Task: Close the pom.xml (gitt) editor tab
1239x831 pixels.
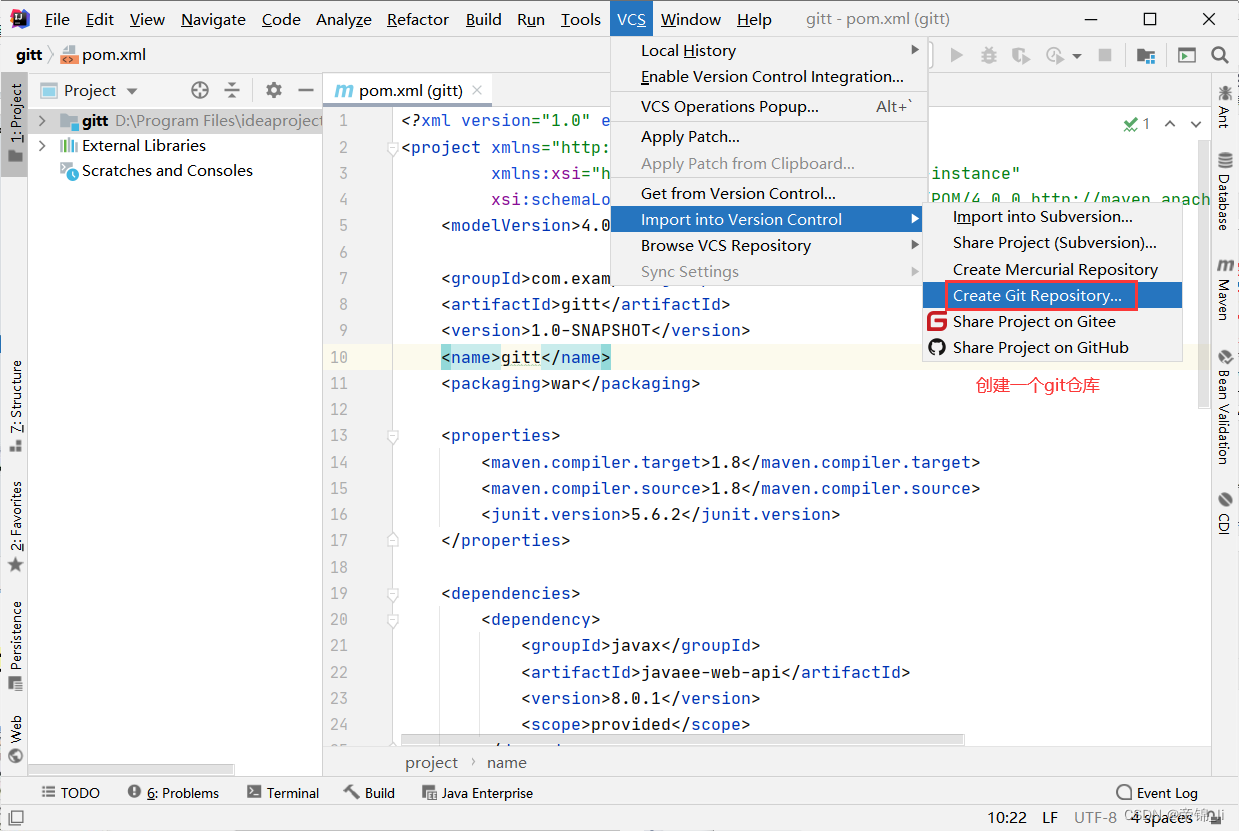Action: 478,90
